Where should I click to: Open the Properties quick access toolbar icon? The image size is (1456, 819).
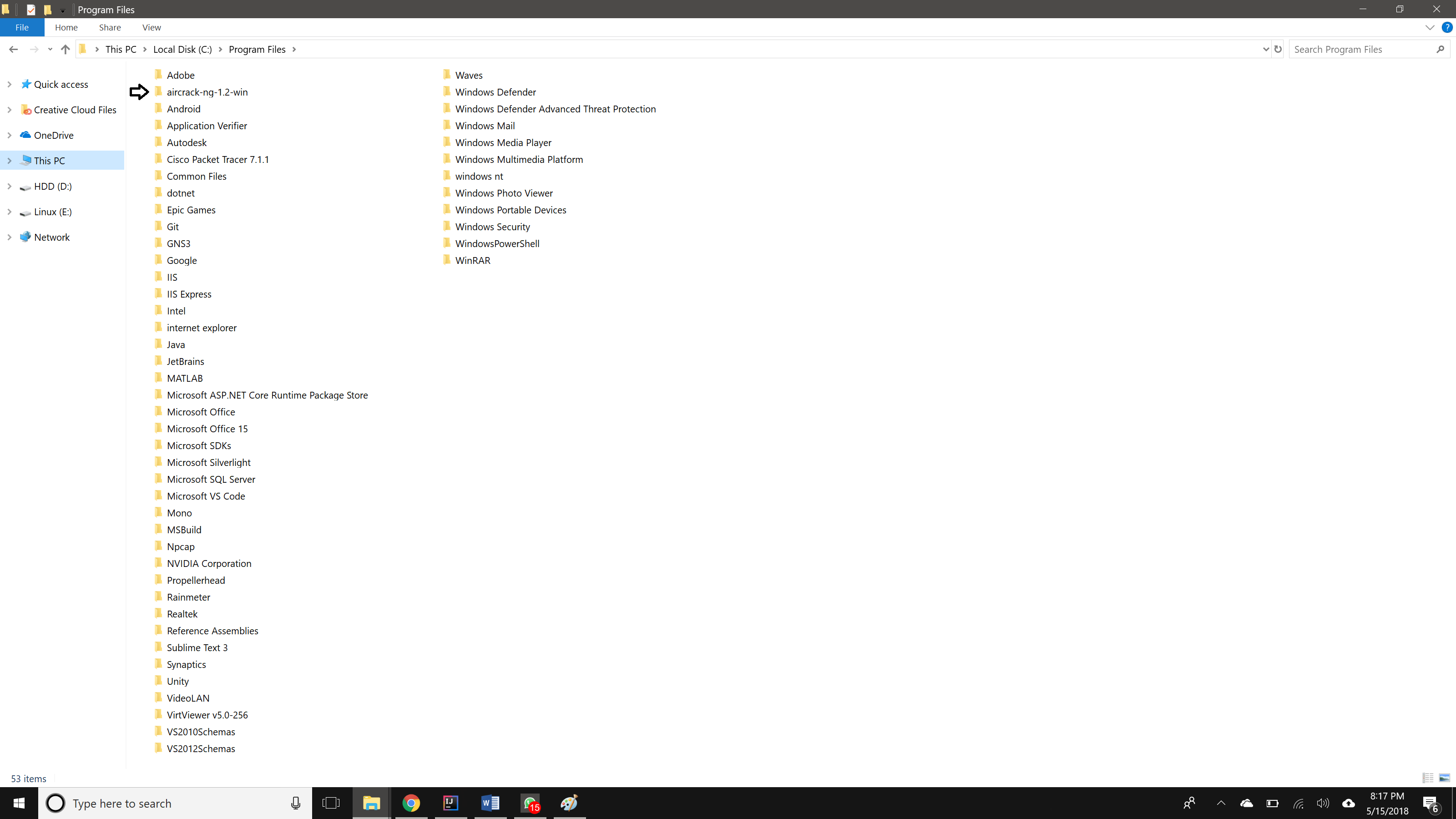[x=31, y=10]
